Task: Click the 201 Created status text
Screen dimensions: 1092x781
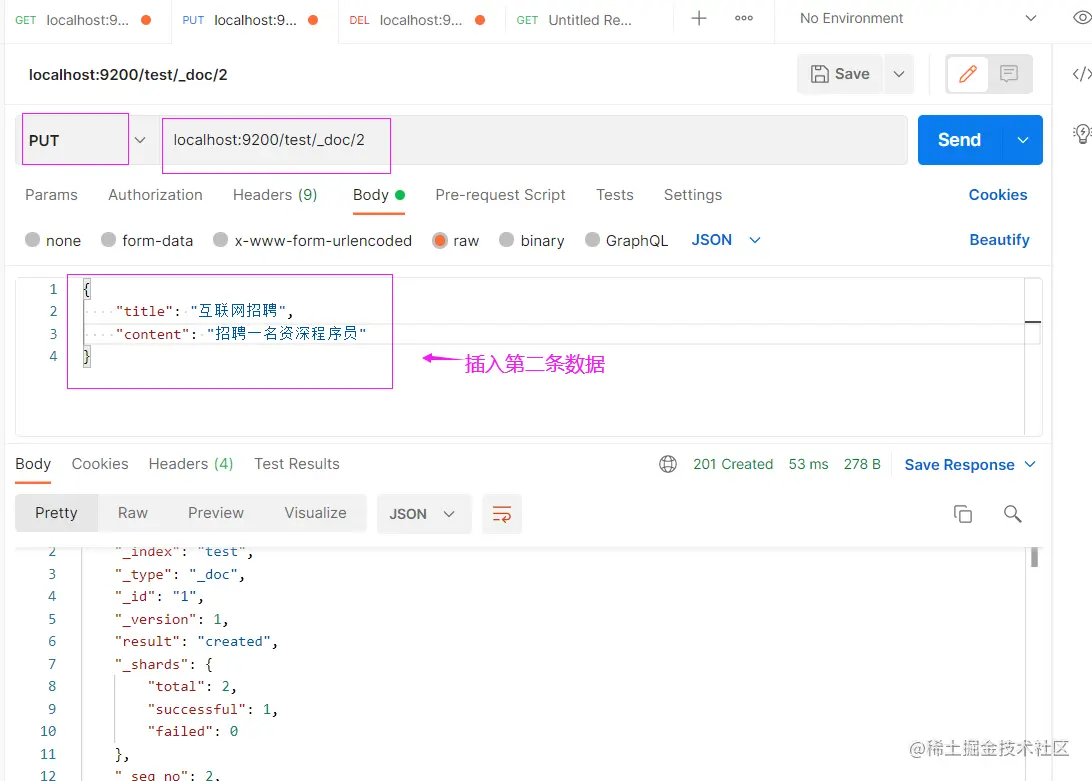Action: click(733, 464)
